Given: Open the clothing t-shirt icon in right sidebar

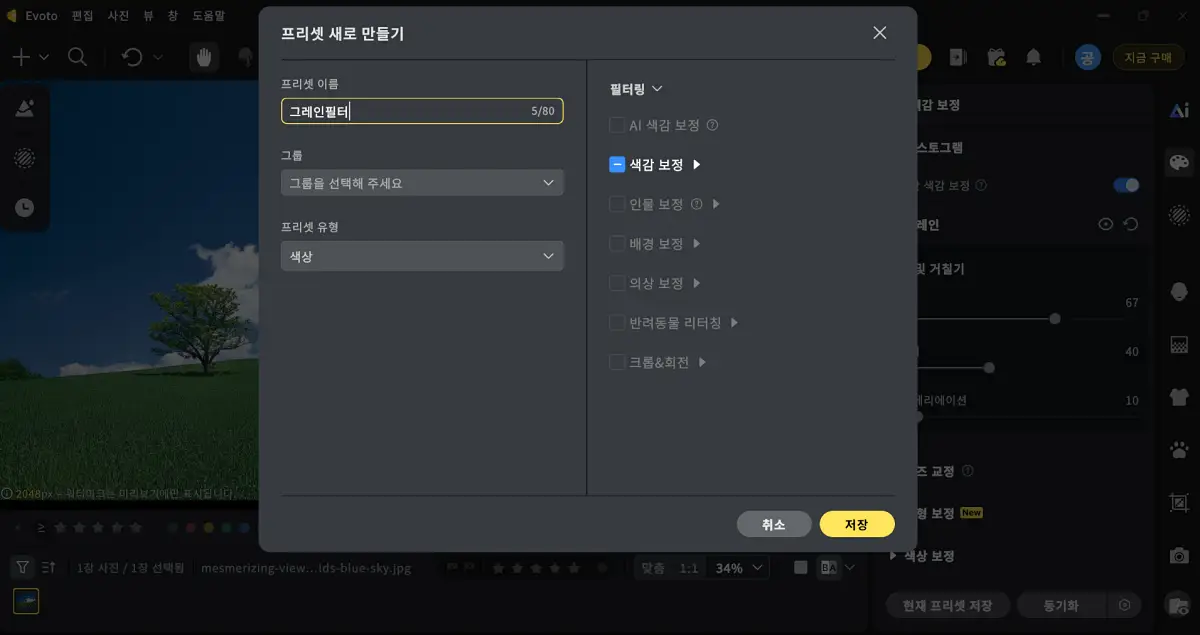Looking at the screenshot, I should click(1179, 396).
